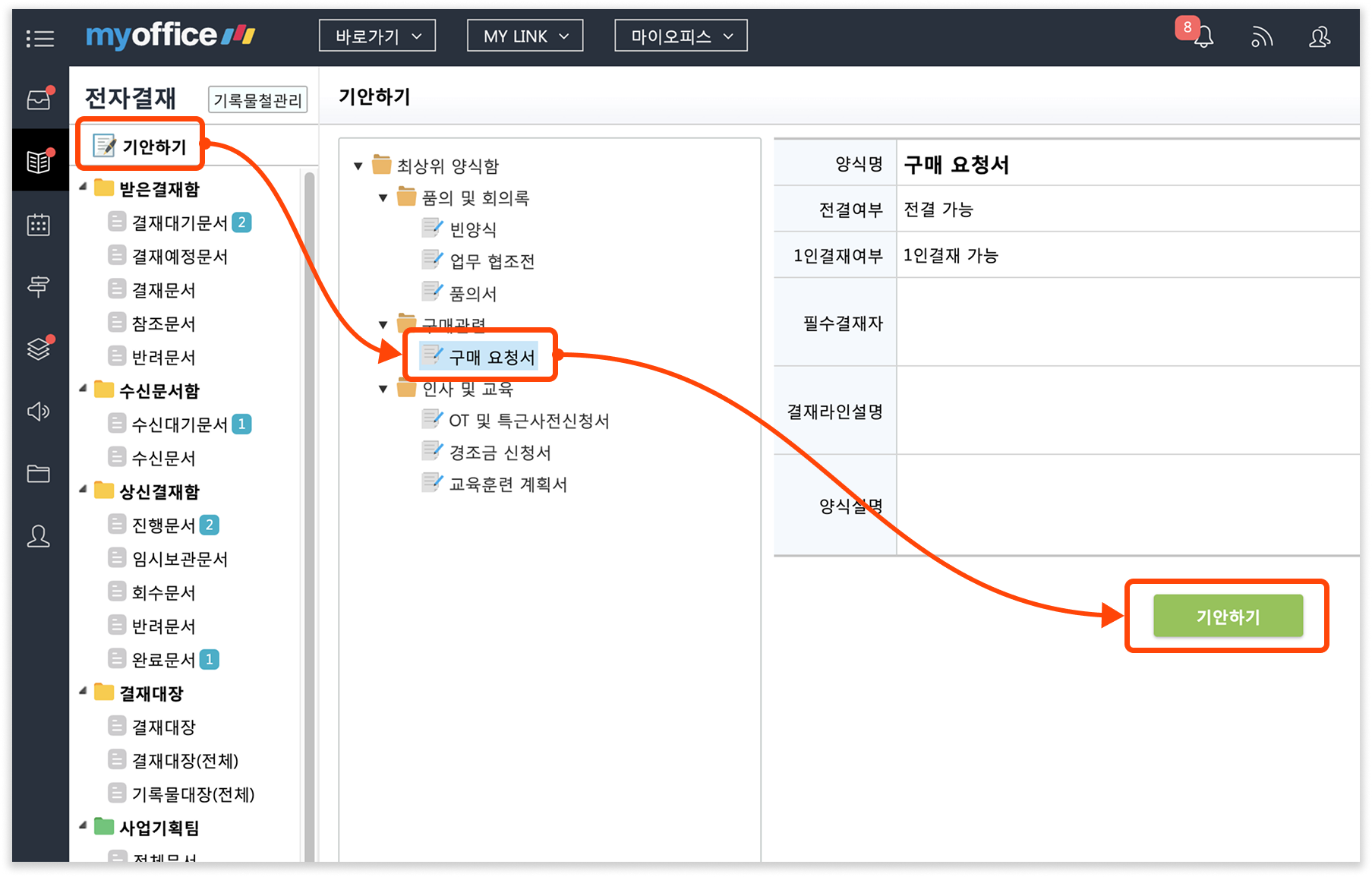Click the left tree panel scrollbar
The height and width of the screenshot is (877, 1372).
309,516
